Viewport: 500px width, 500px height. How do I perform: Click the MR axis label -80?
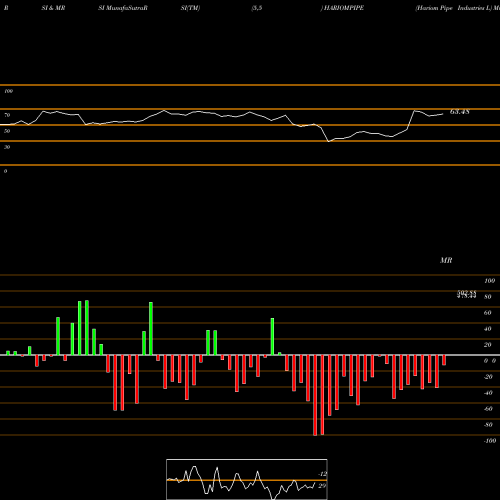click(x=488, y=425)
